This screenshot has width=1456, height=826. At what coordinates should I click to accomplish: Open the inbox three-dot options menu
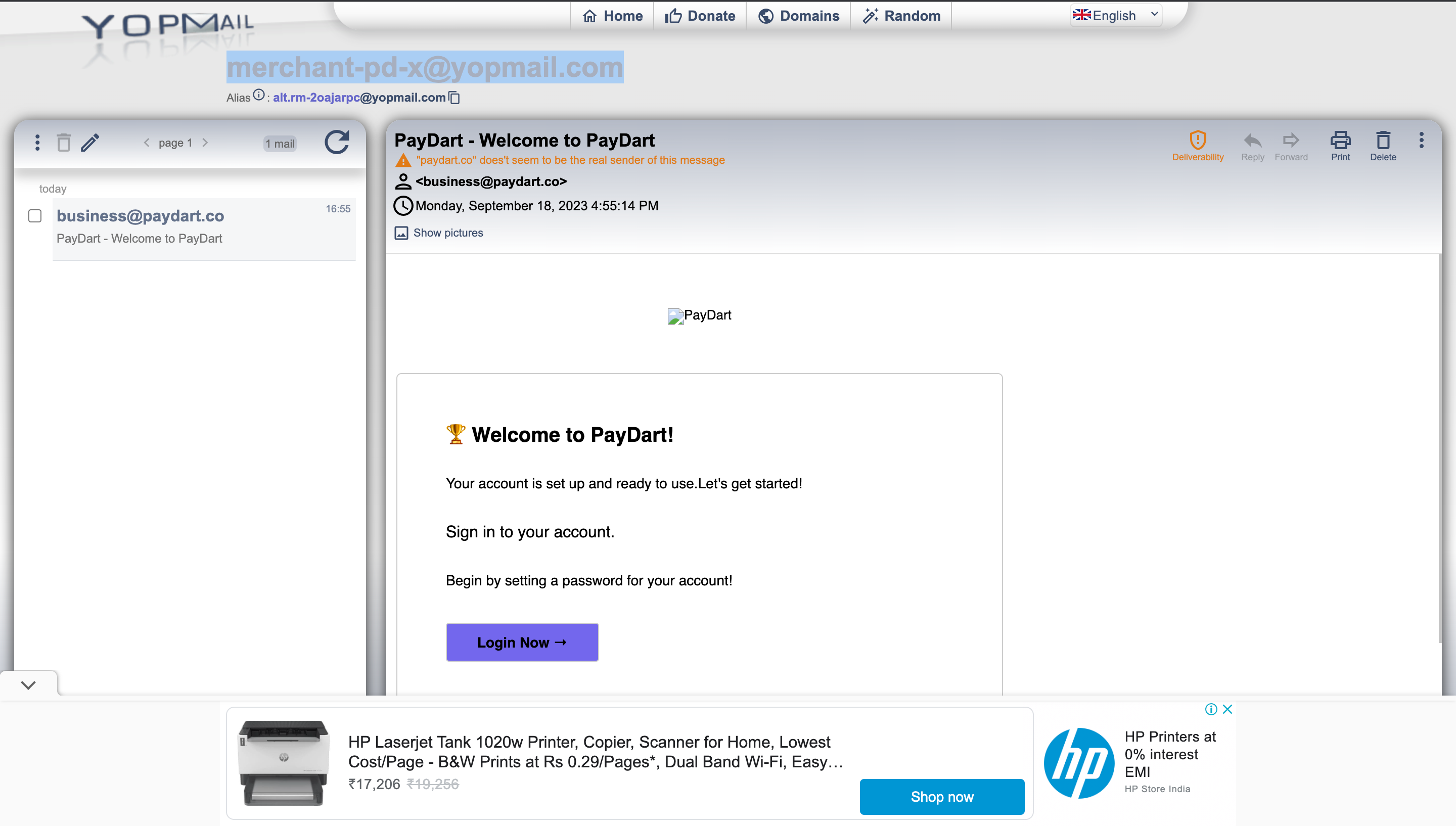click(x=37, y=143)
